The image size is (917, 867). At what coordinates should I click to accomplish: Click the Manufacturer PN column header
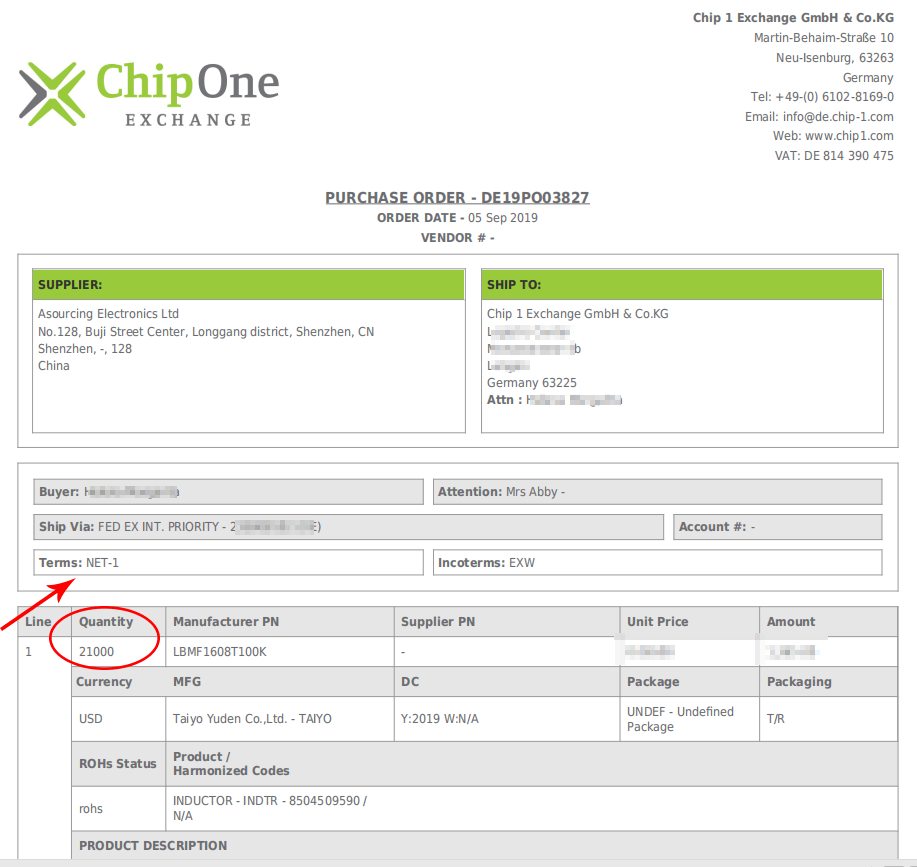tap(280, 621)
